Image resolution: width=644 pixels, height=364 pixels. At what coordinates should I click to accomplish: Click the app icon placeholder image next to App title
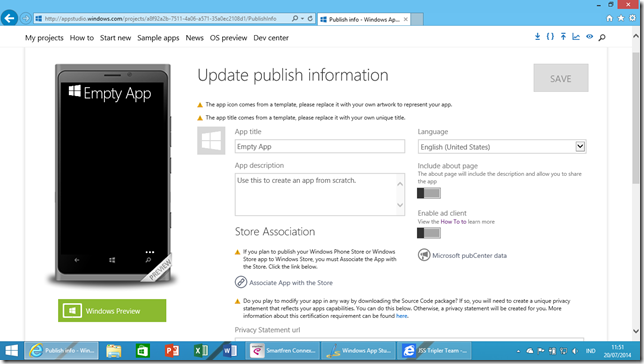(x=211, y=141)
